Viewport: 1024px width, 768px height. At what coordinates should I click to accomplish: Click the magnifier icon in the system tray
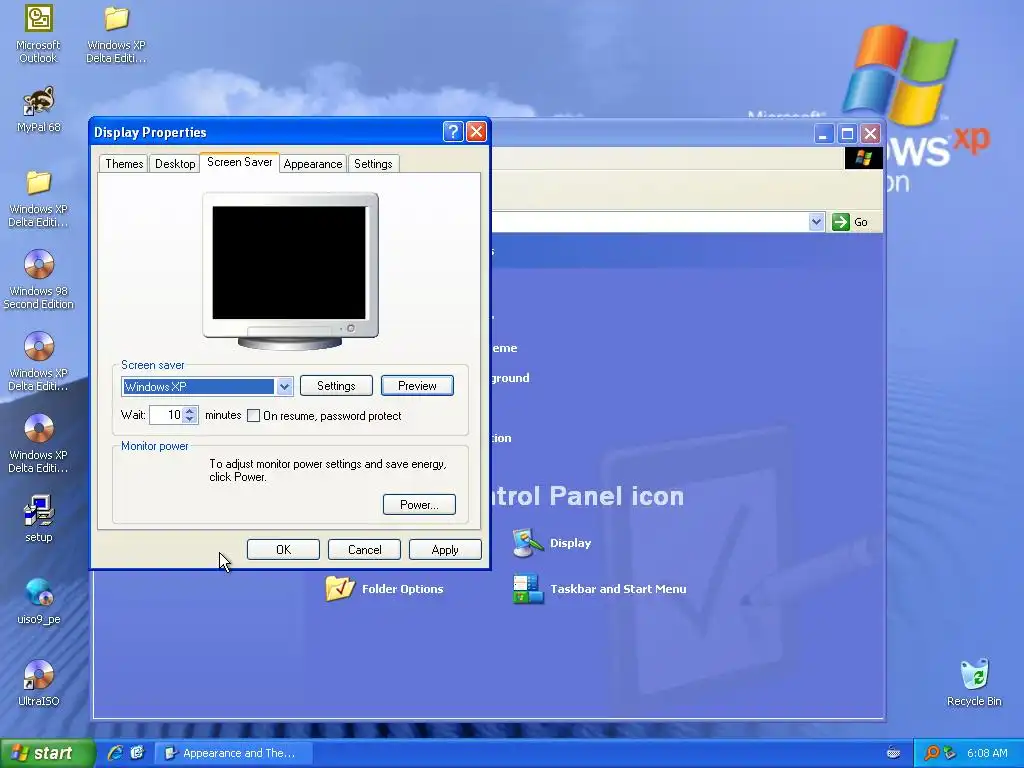tap(931, 753)
